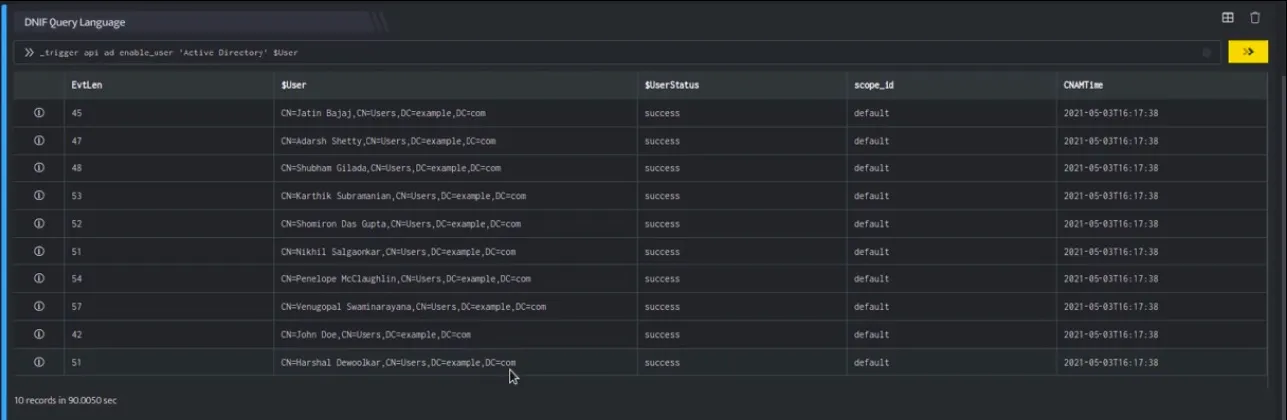The height and width of the screenshot is (420, 1287).
Task: Open info icon for Karthik Subramanian row
Action: pos(39,196)
